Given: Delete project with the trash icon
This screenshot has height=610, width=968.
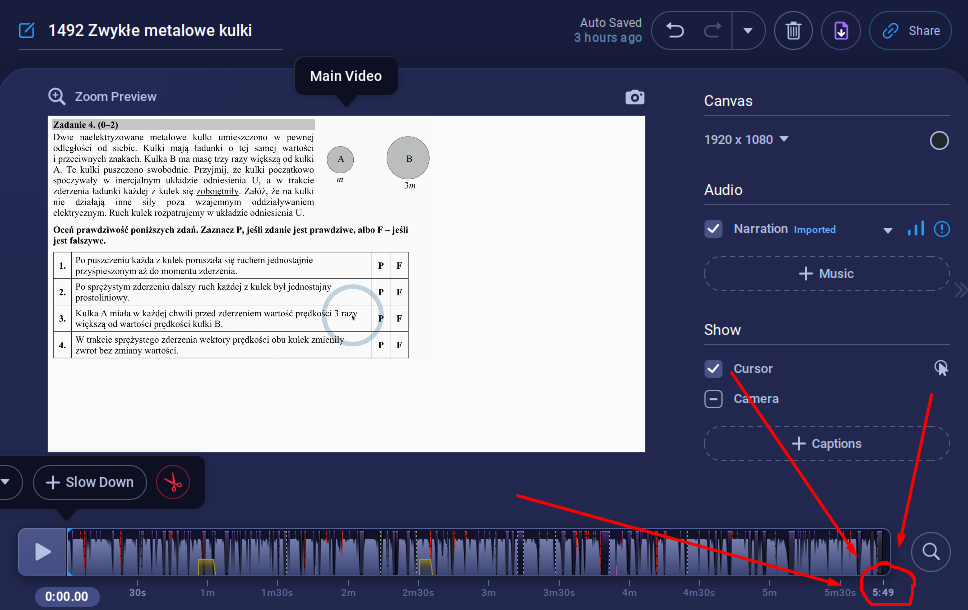Looking at the screenshot, I should pyautogui.click(x=793, y=30).
